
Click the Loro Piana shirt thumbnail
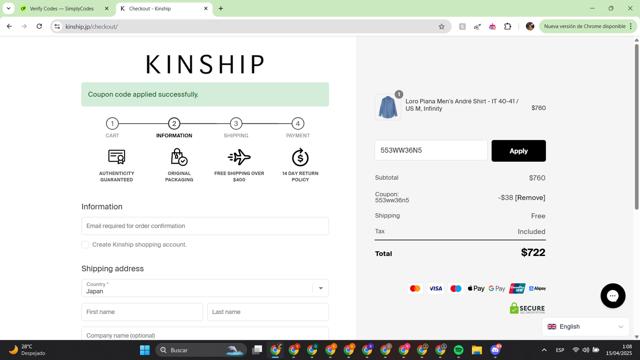(x=388, y=107)
